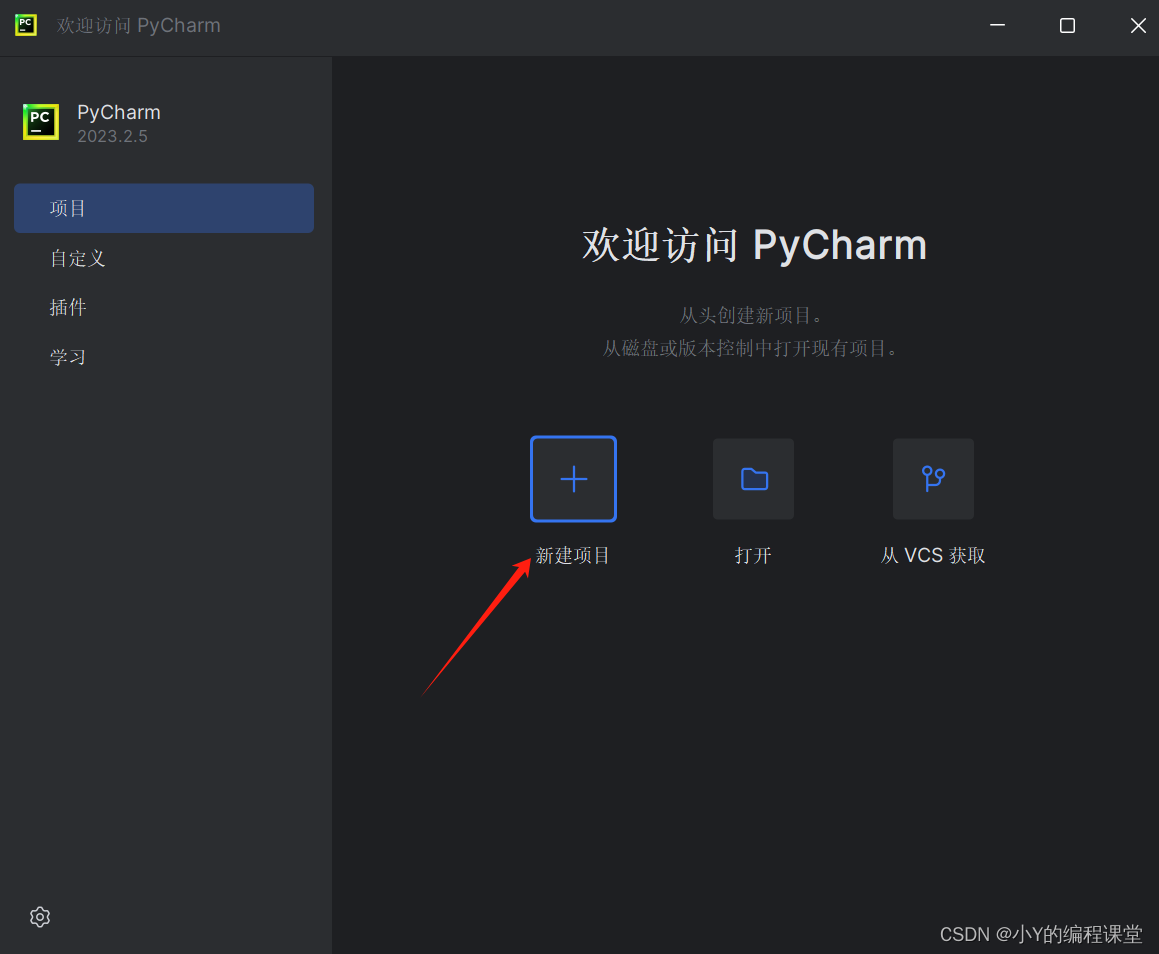Click the text 从磁盘或版本控制中打开现有项目。
This screenshot has width=1159, height=954.
coord(751,348)
